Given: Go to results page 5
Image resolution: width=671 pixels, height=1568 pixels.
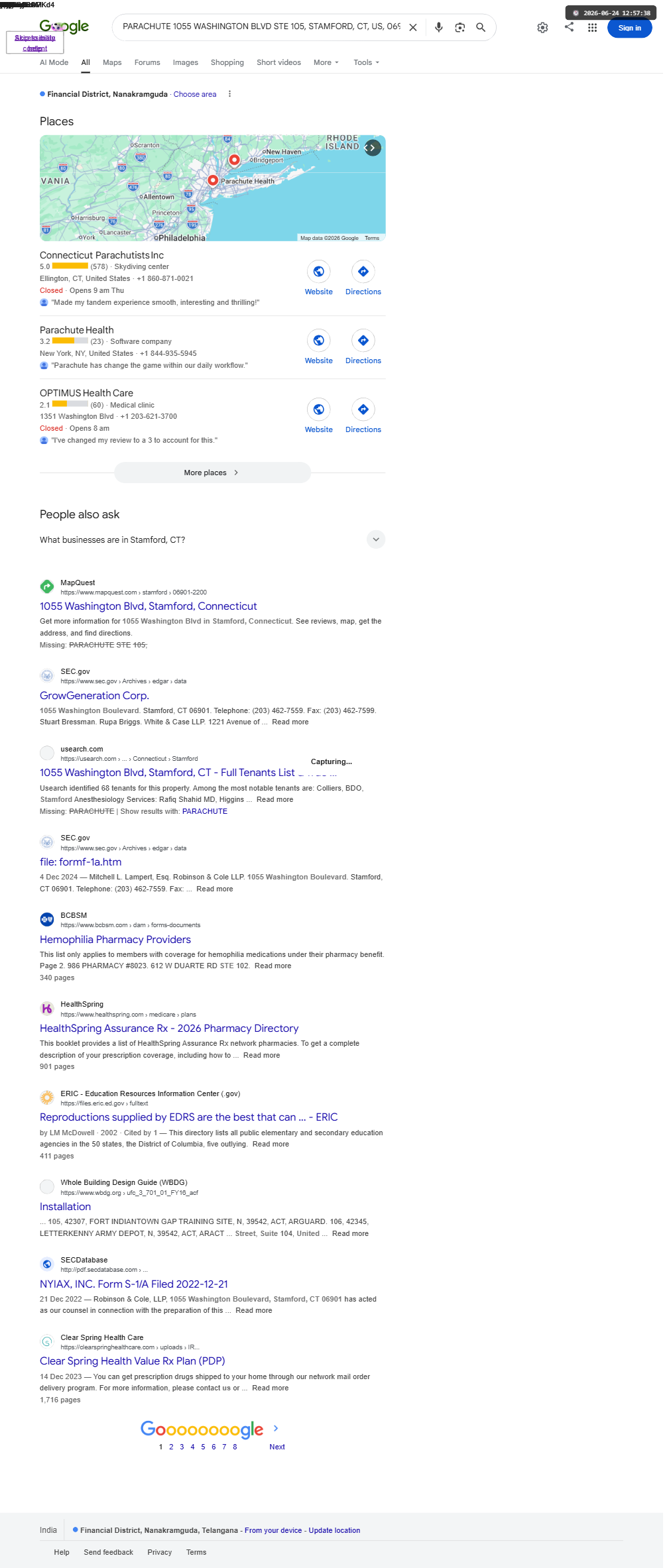Looking at the screenshot, I should click(x=203, y=1447).
